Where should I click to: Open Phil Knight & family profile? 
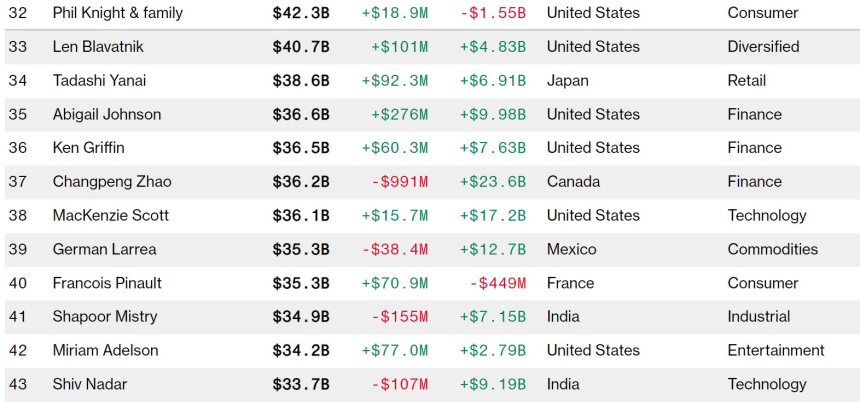(x=116, y=13)
